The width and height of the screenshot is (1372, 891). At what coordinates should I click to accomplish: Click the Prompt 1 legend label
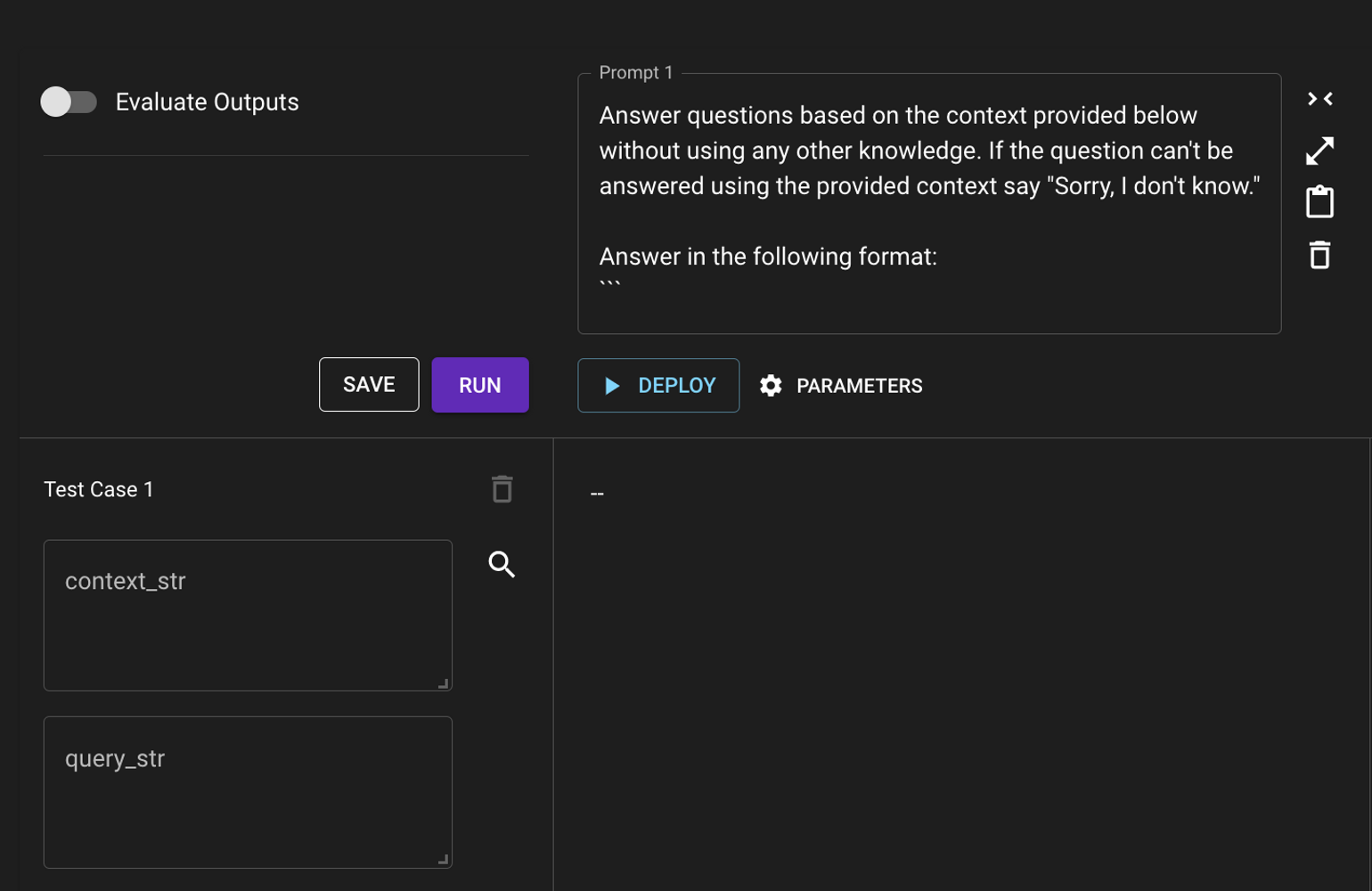pyautogui.click(x=636, y=73)
